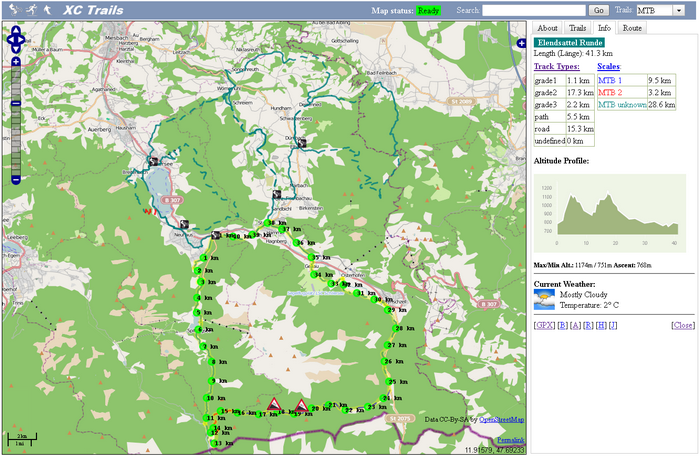Click the MTB trail icon north of Schliersee lake

pyautogui.click(x=154, y=161)
